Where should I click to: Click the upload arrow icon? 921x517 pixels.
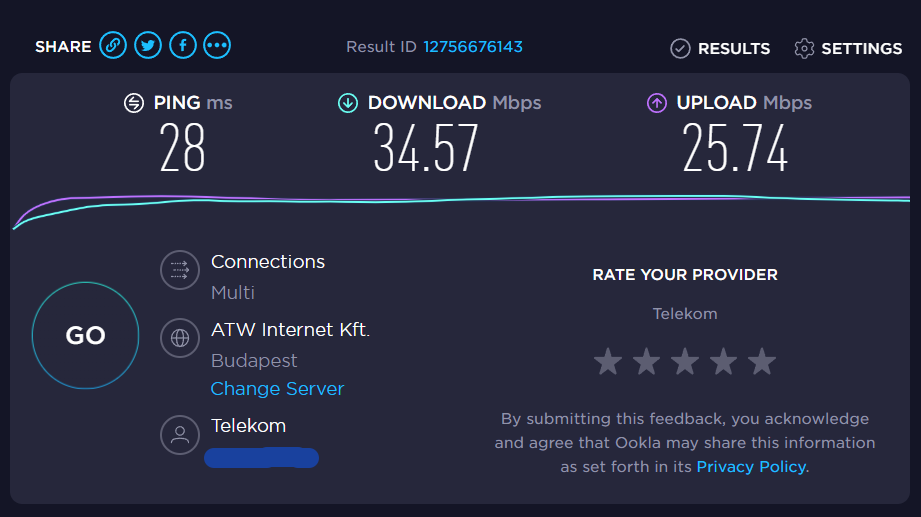[657, 102]
